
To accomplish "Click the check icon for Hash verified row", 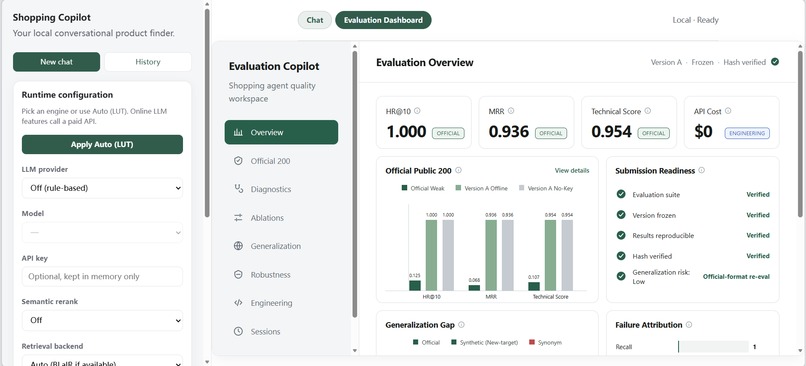I will point(621,256).
